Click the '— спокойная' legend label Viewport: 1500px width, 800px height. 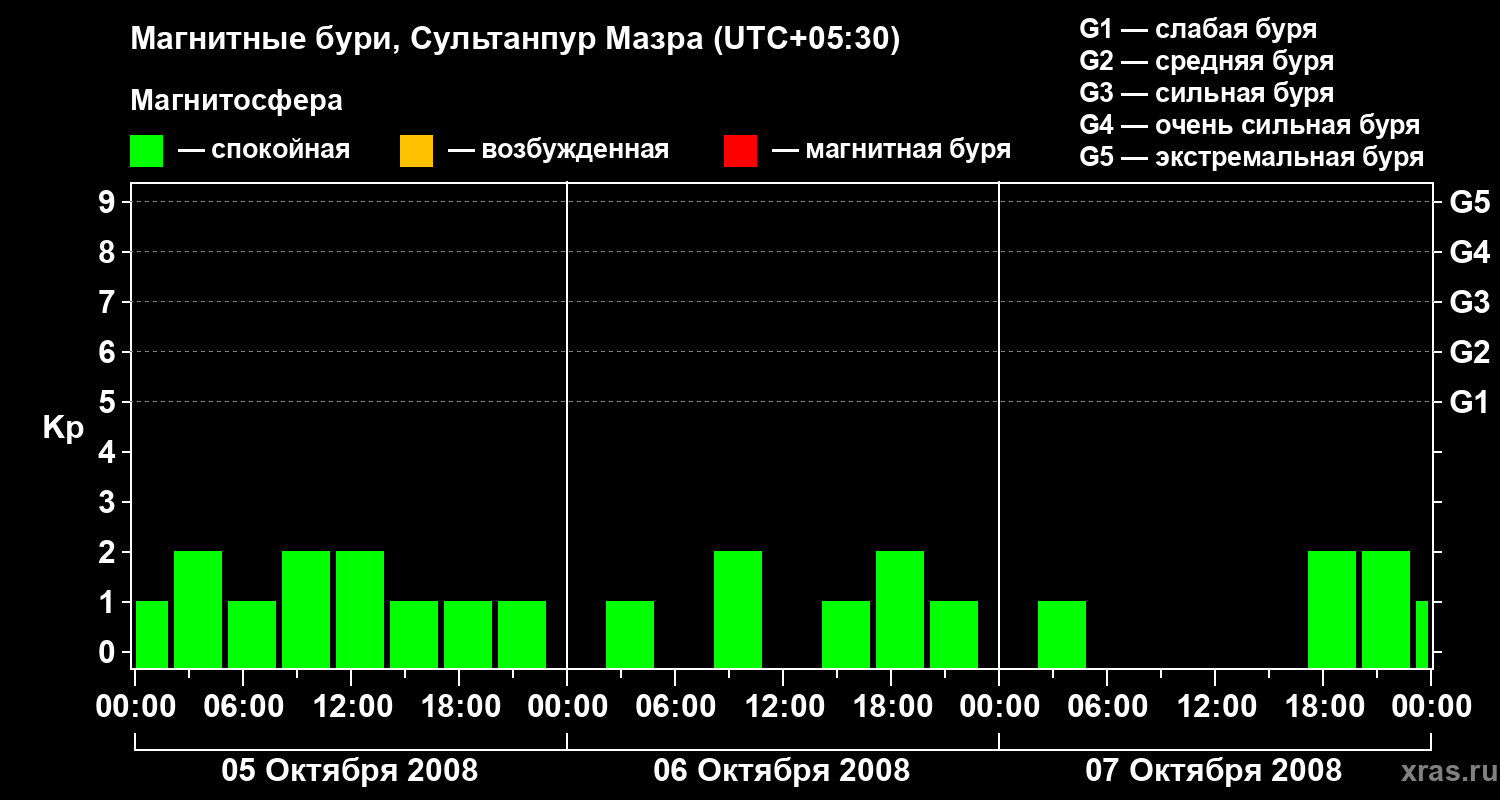pos(264,151)
